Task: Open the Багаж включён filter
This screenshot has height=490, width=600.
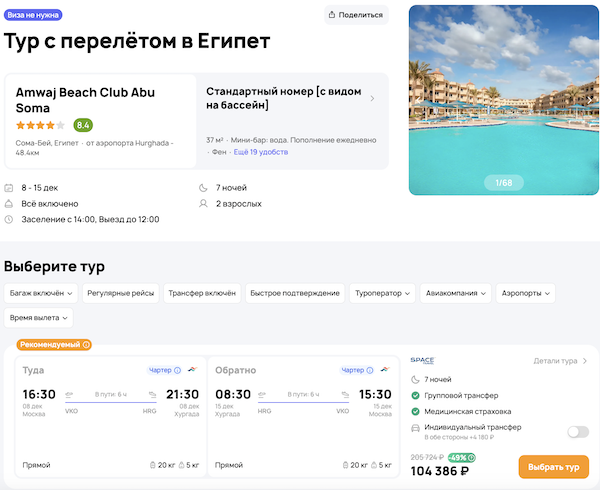Action: [41, 293]
